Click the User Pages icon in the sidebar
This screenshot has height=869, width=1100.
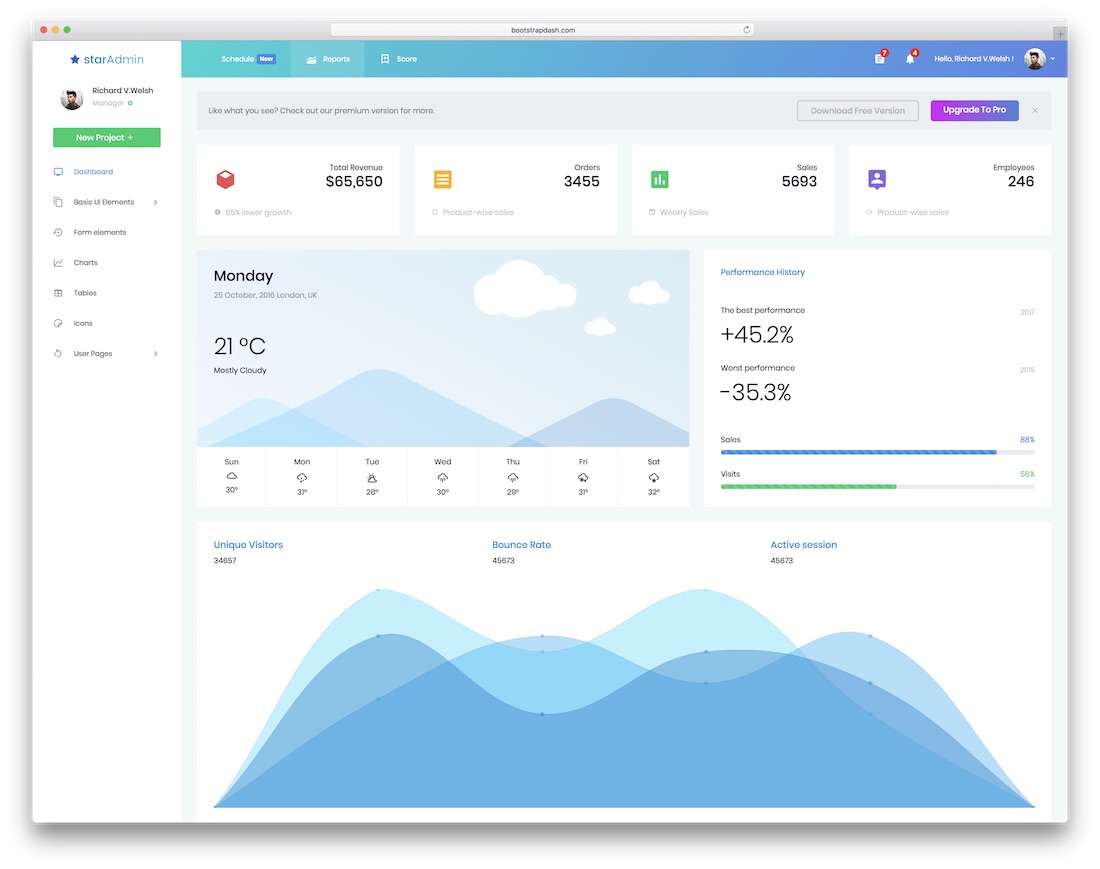coord(58,353)
